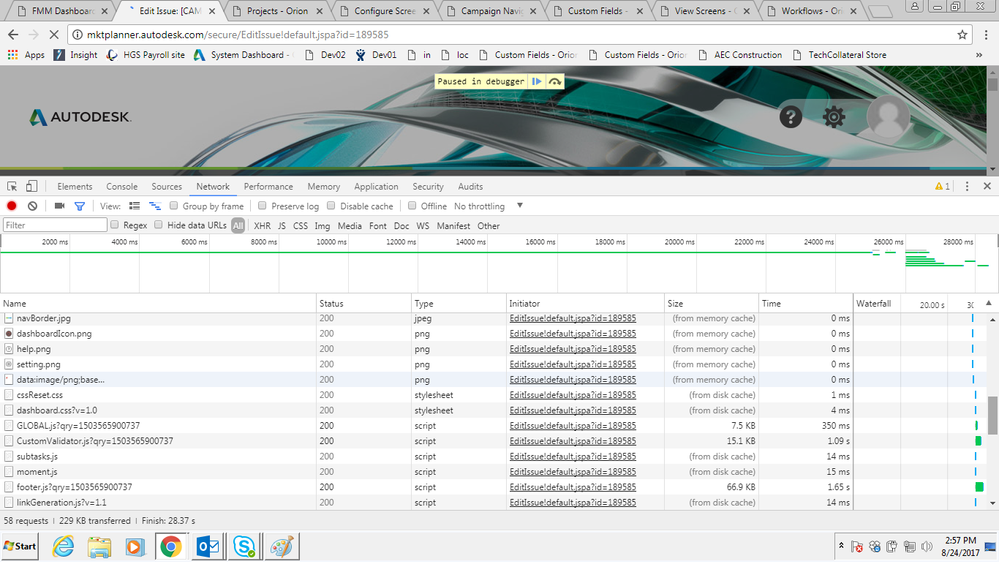Viewport: 999px width, 562px height.
Task: Open the No throttling dropdown
Action: click(488, 206)
